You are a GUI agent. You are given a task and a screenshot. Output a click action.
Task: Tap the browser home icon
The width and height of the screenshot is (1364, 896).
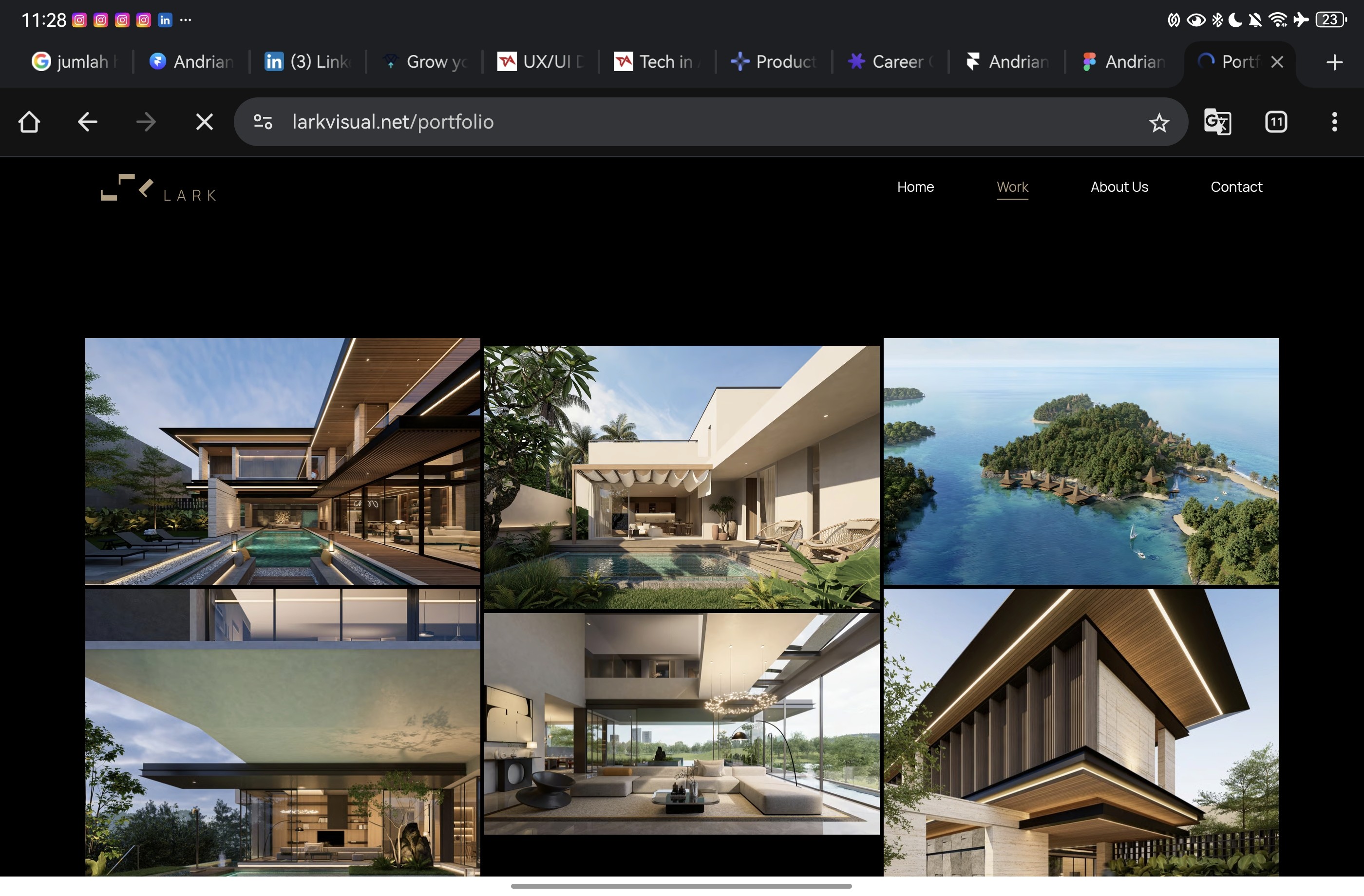pos(29,121)
